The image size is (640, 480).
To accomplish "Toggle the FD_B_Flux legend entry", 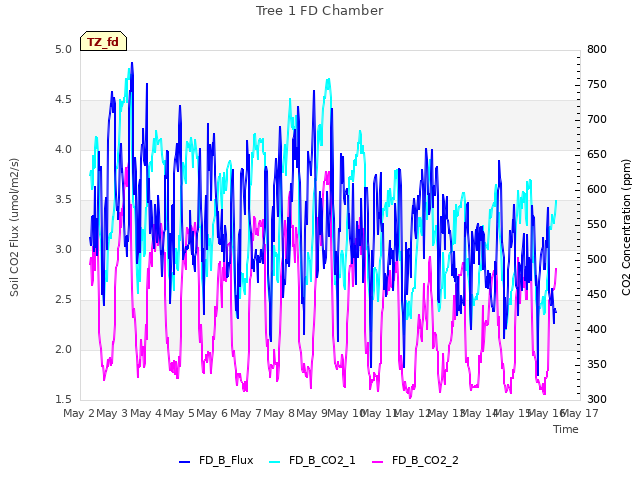I will point(216,460).
